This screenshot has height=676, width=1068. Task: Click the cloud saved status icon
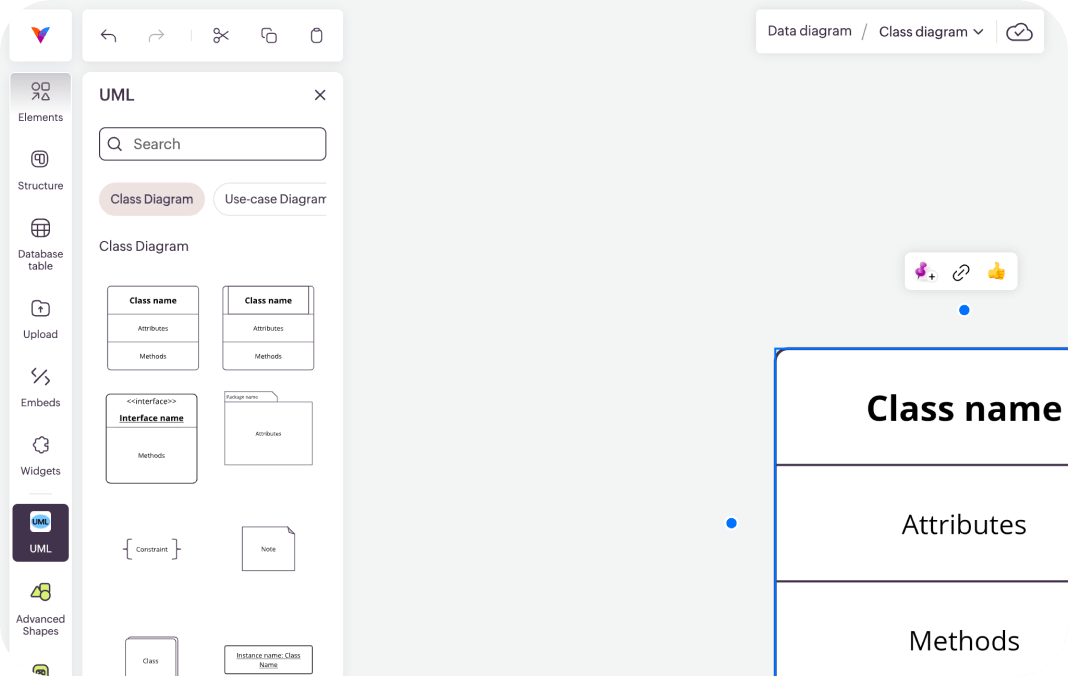tap(1020, 32)
